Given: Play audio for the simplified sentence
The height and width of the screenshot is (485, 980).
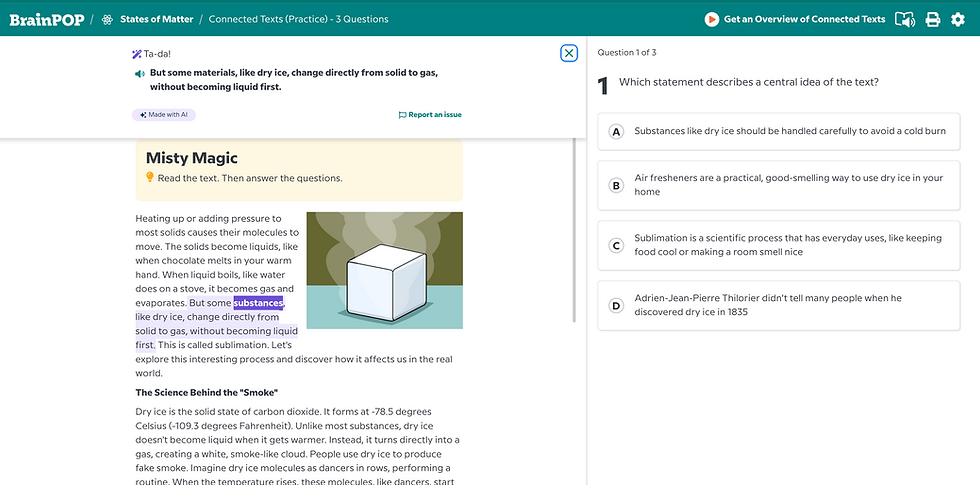Looking at the screenshot, I should [140, 74].
